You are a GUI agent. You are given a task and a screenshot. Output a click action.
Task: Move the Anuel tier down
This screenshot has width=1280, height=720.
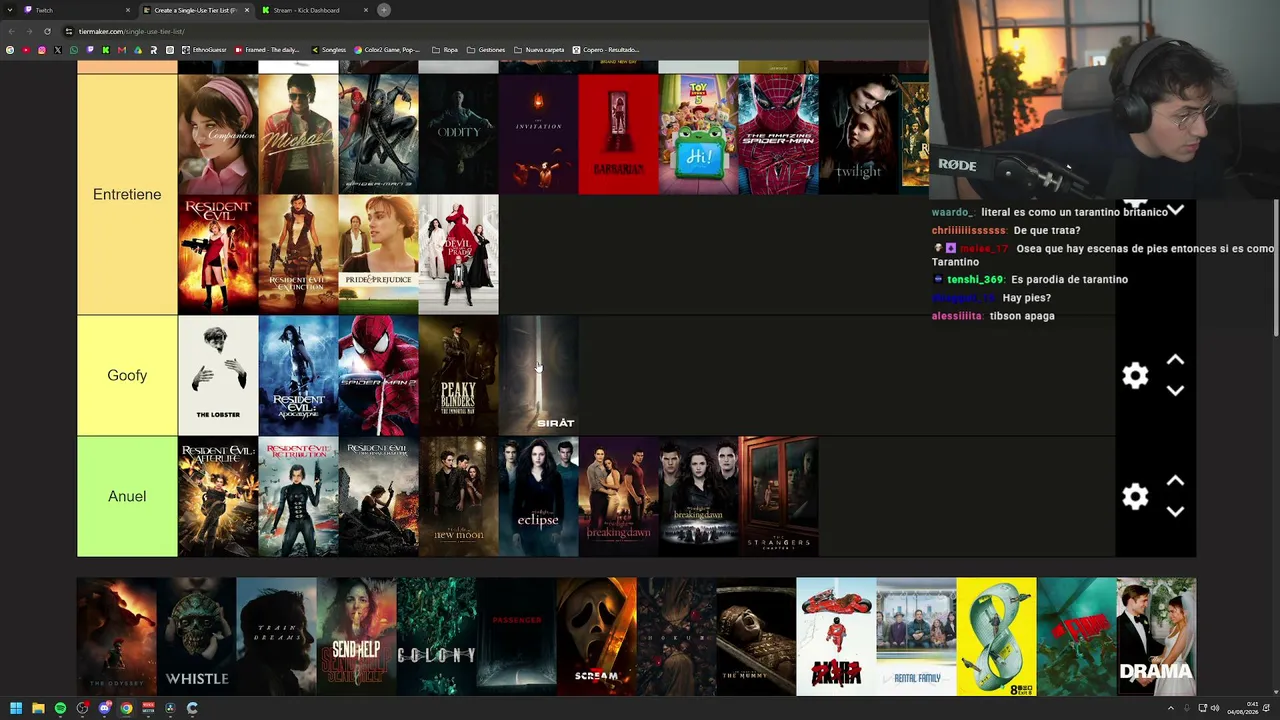tap(1175, 512)
